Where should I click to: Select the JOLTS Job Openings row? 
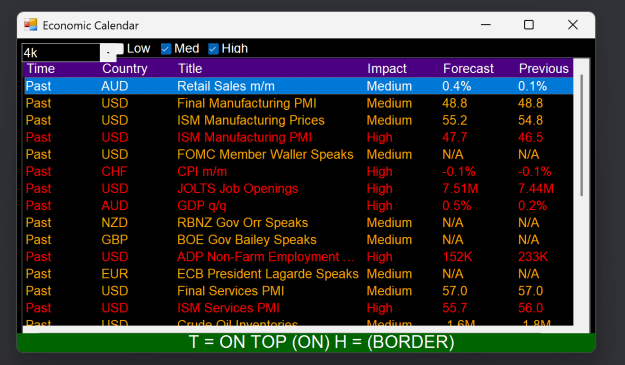point(299,188)
